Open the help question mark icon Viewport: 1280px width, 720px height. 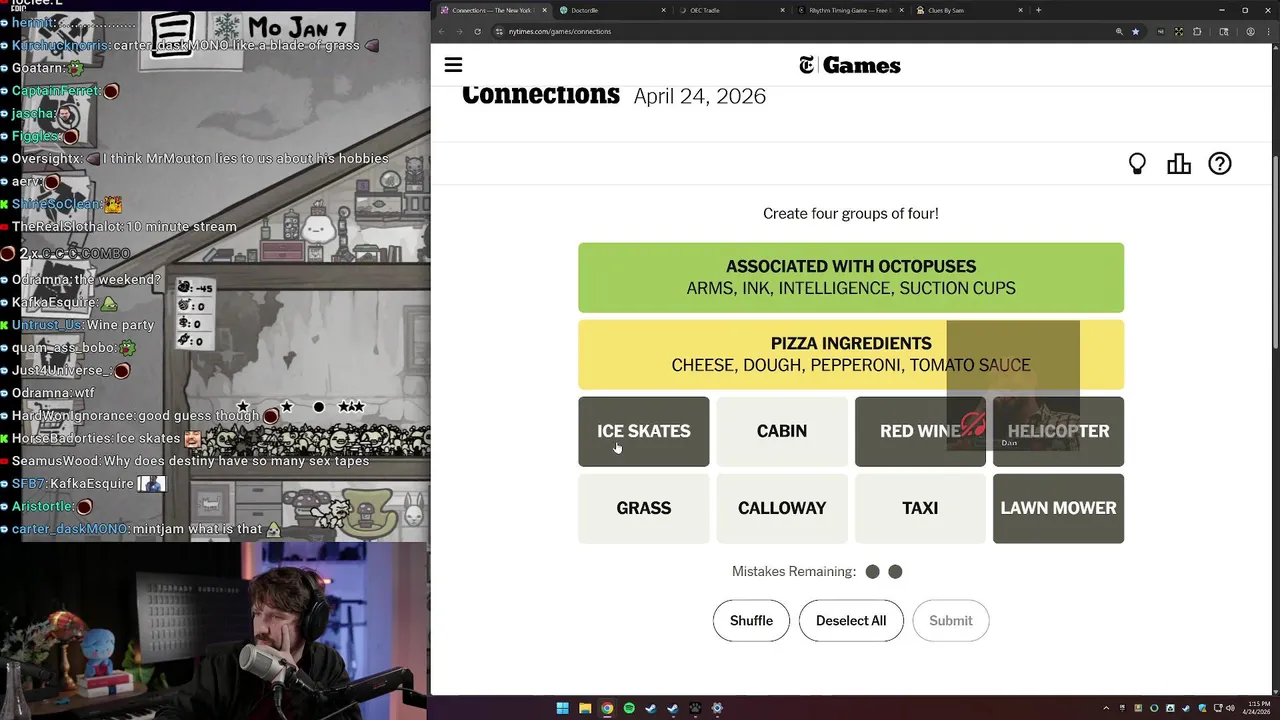[1220, 164]
